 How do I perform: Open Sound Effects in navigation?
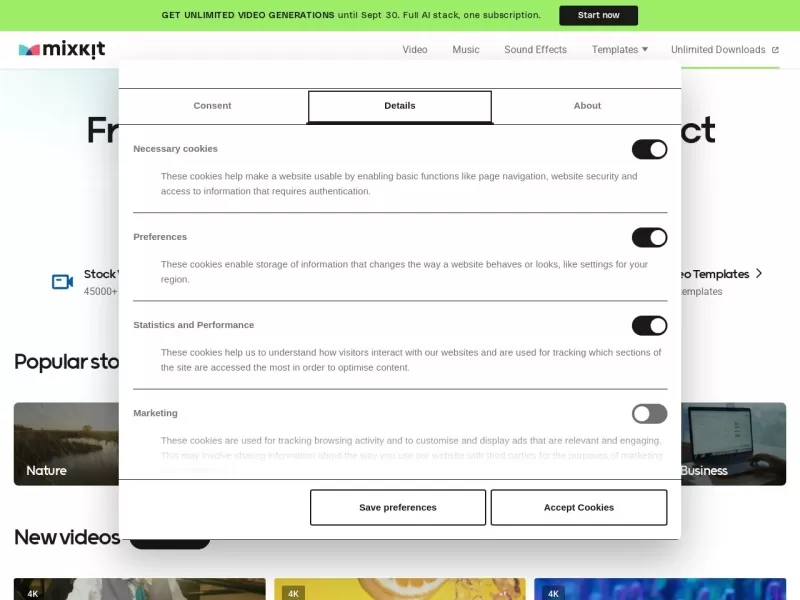point(535,49)
